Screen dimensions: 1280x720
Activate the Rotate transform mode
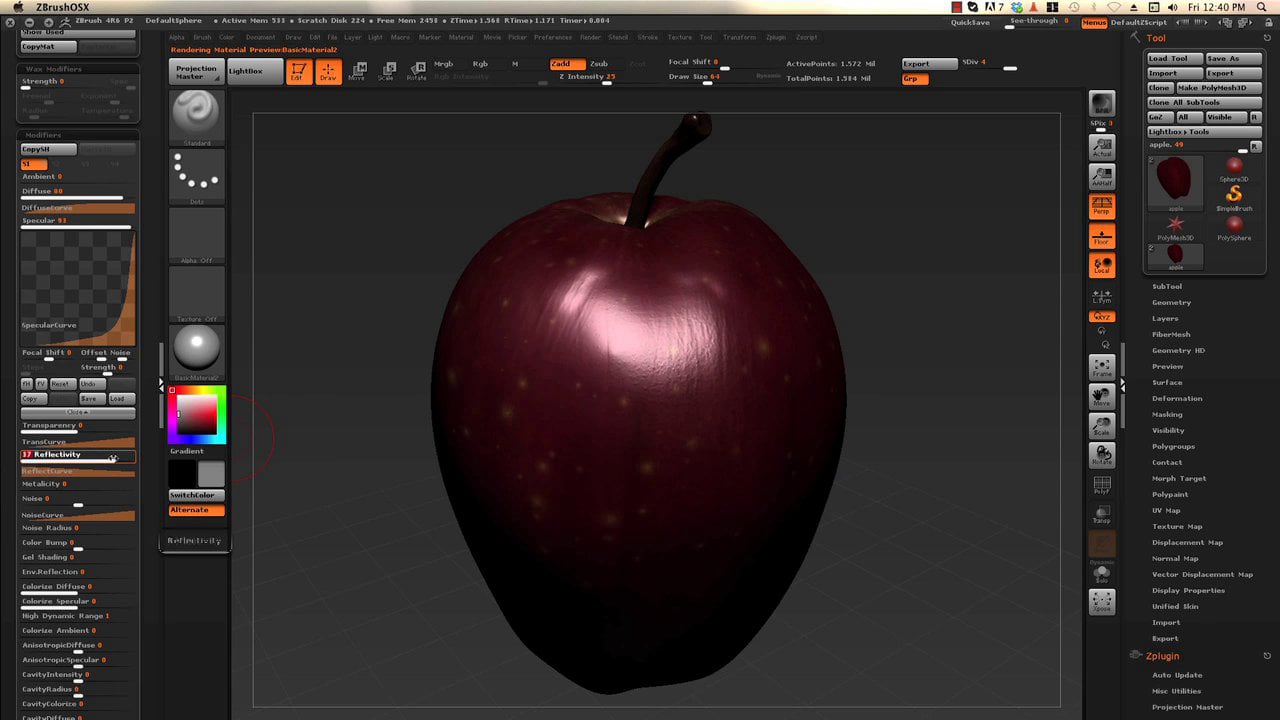(415, 71)
